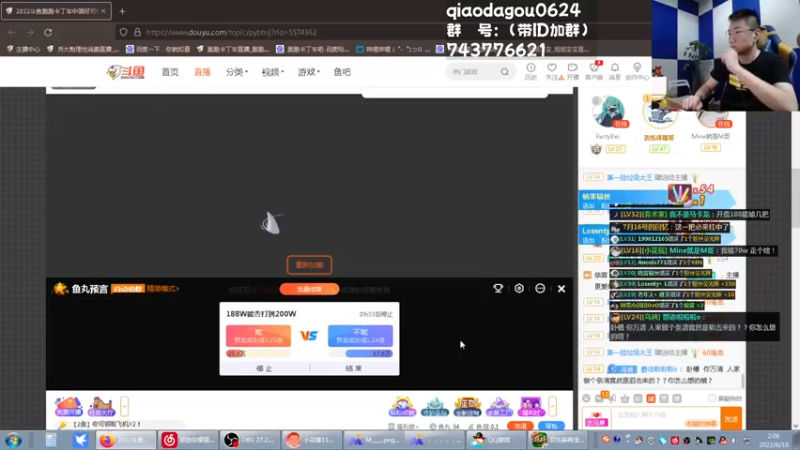800x450 pixels.
Task: Click the 自动隐藏 orange badge
Action: pyautogui.click(x=128, y=289)
